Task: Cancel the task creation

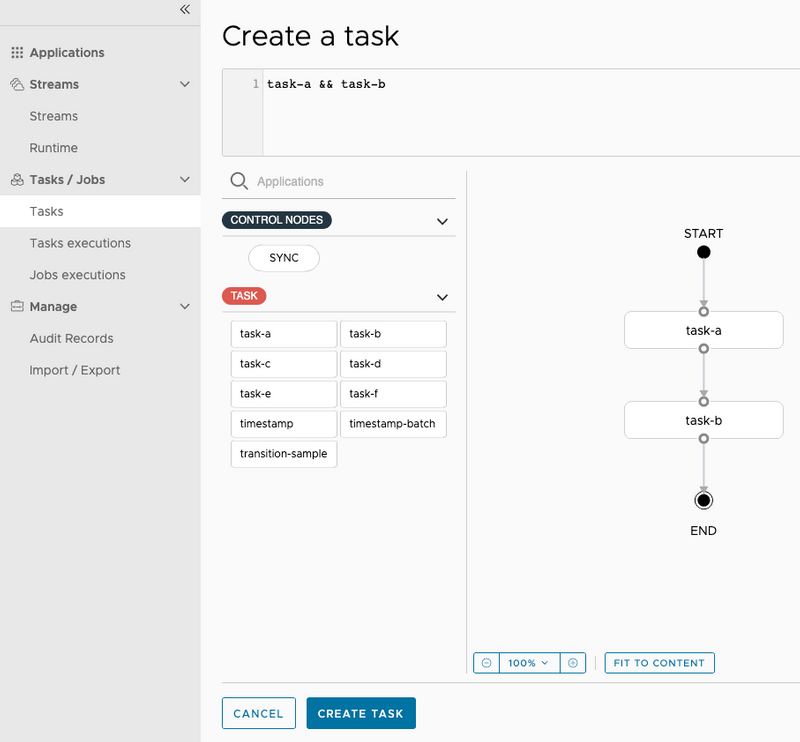Action: (x=258, y=713)
